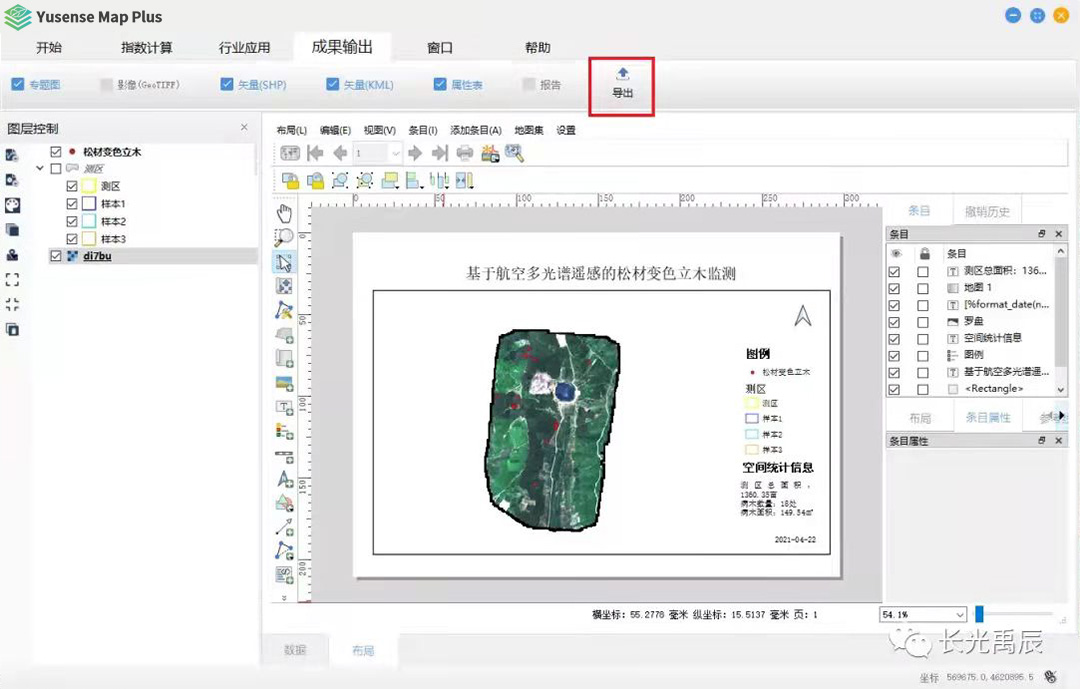
Task: Switch to the 撤销历史 tab
Action: tap(987, 212)
